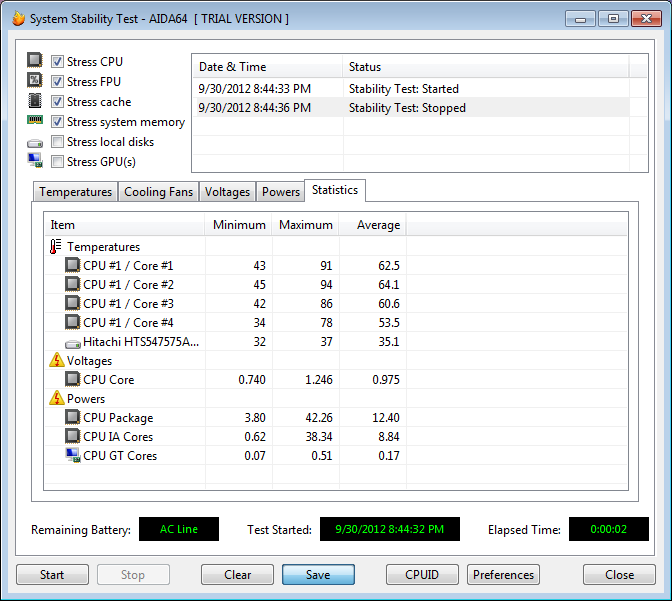672x601 pixels.
Task: Click the chip icon of CPU Package row
Action: coord(72,417)
